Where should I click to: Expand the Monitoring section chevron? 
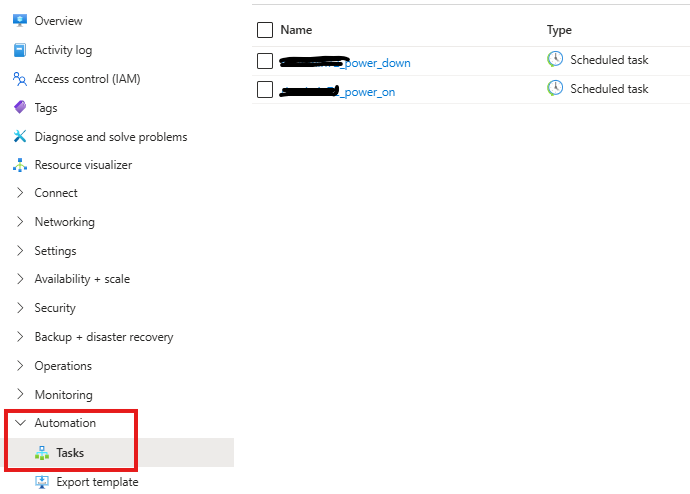click(20, 394)
